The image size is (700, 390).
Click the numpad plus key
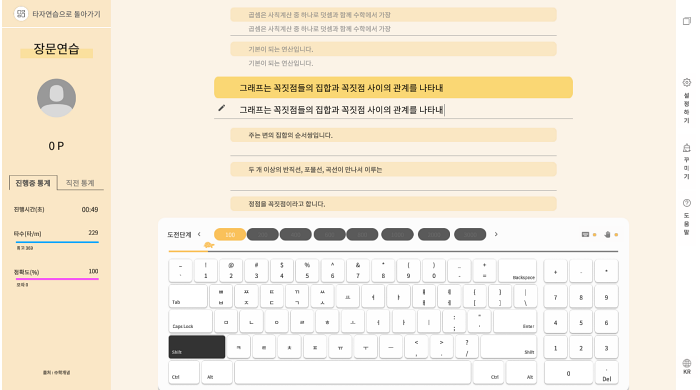click(555, 271)
